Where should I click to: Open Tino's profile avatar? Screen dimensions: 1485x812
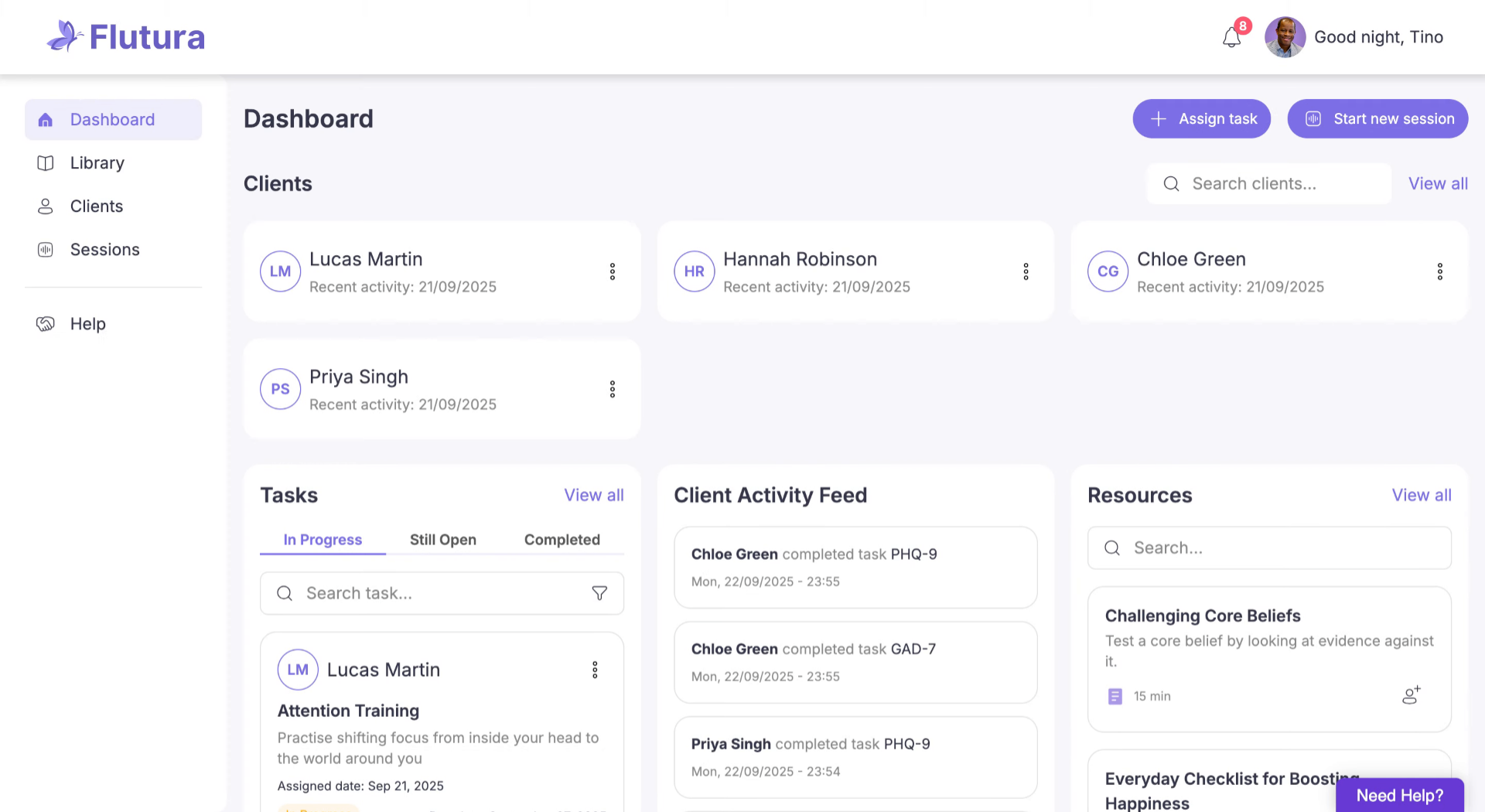[1285, 37]
